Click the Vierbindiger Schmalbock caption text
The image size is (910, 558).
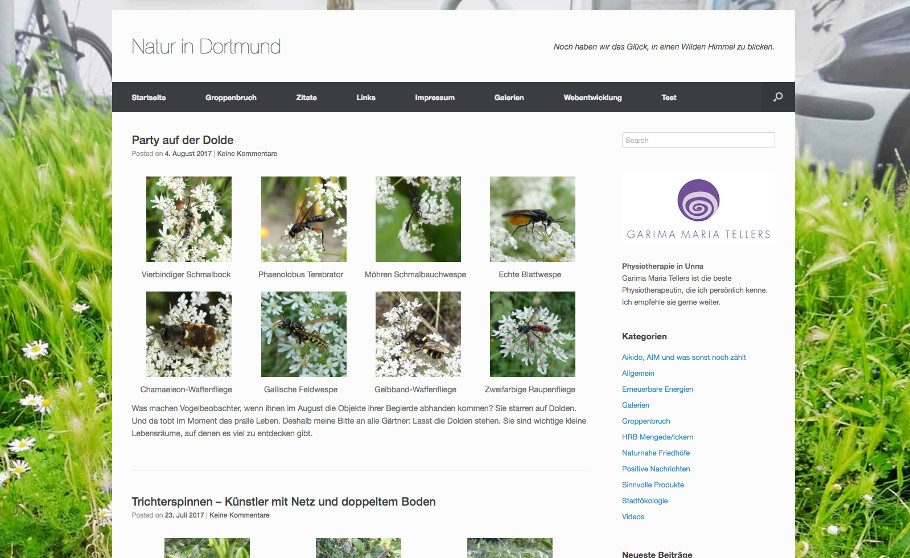tap(186, 275)
